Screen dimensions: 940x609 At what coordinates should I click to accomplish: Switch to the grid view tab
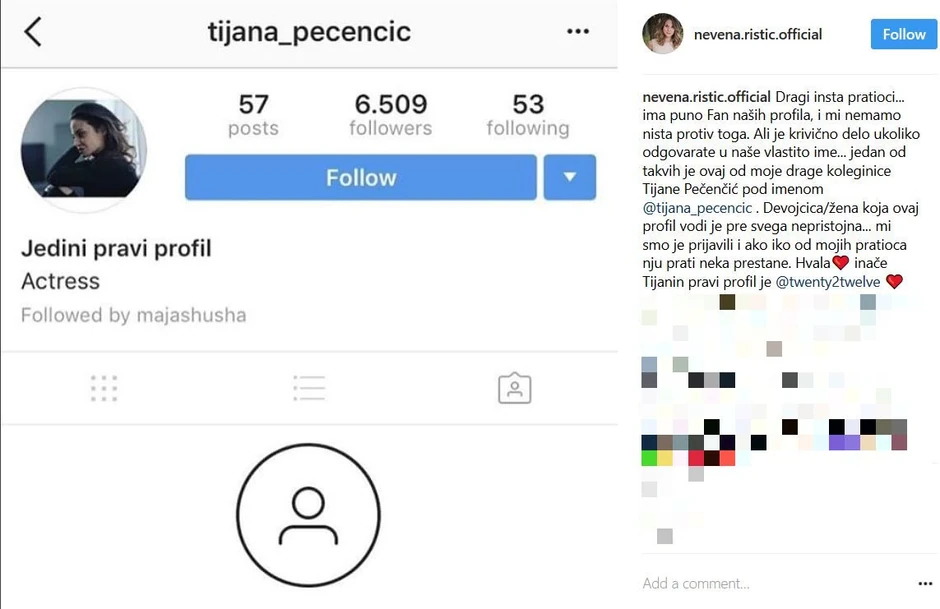tap(104, 388)
